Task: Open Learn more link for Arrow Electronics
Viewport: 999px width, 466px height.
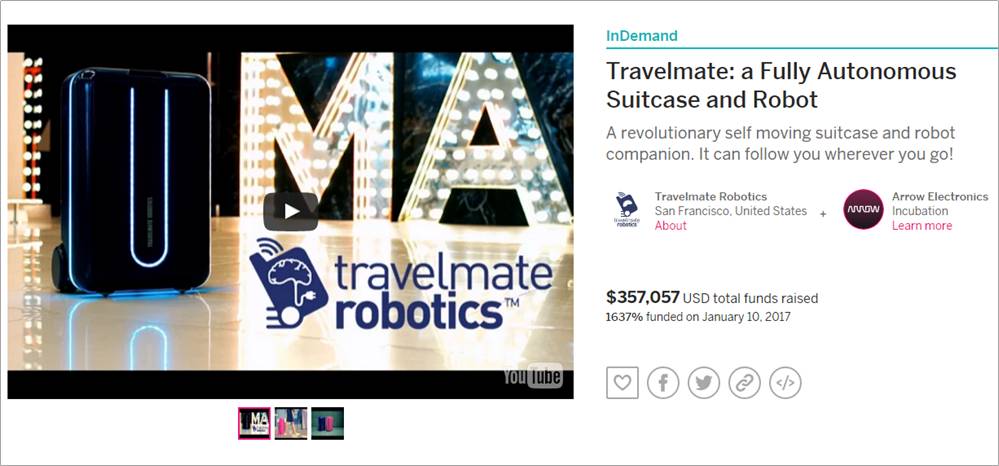Action: 921,226
